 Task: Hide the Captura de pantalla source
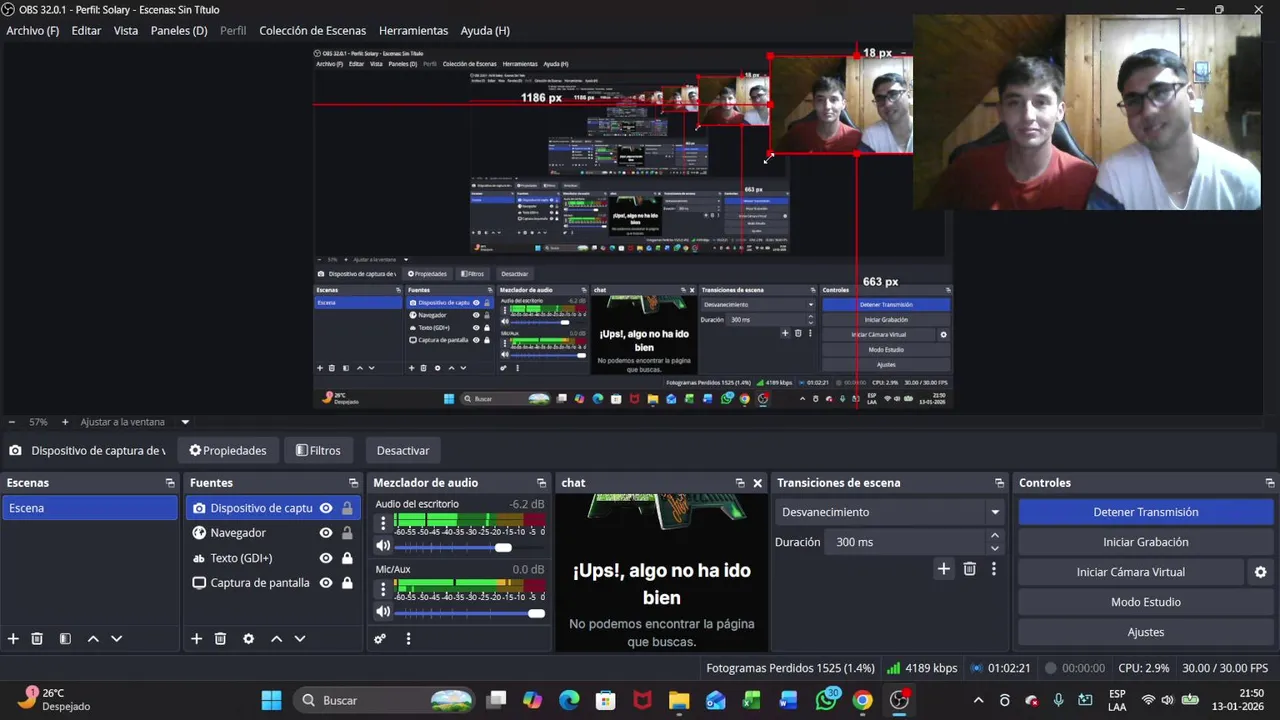tap(326, 583)
